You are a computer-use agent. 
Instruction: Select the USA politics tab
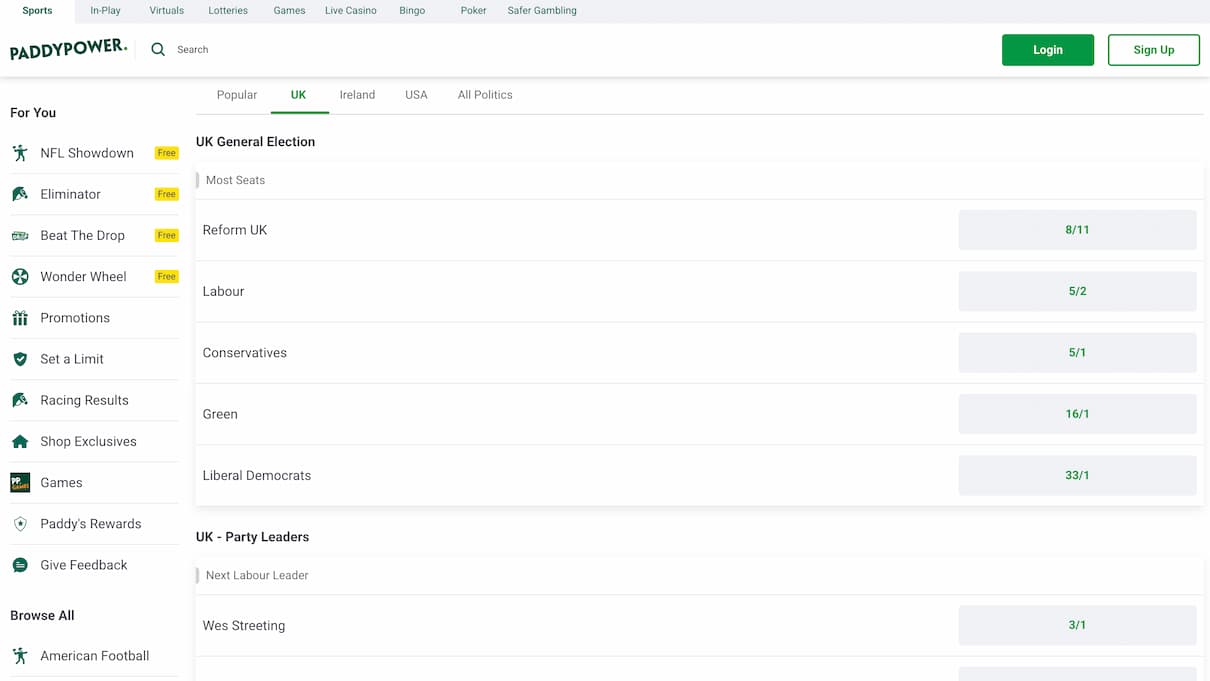416,95
